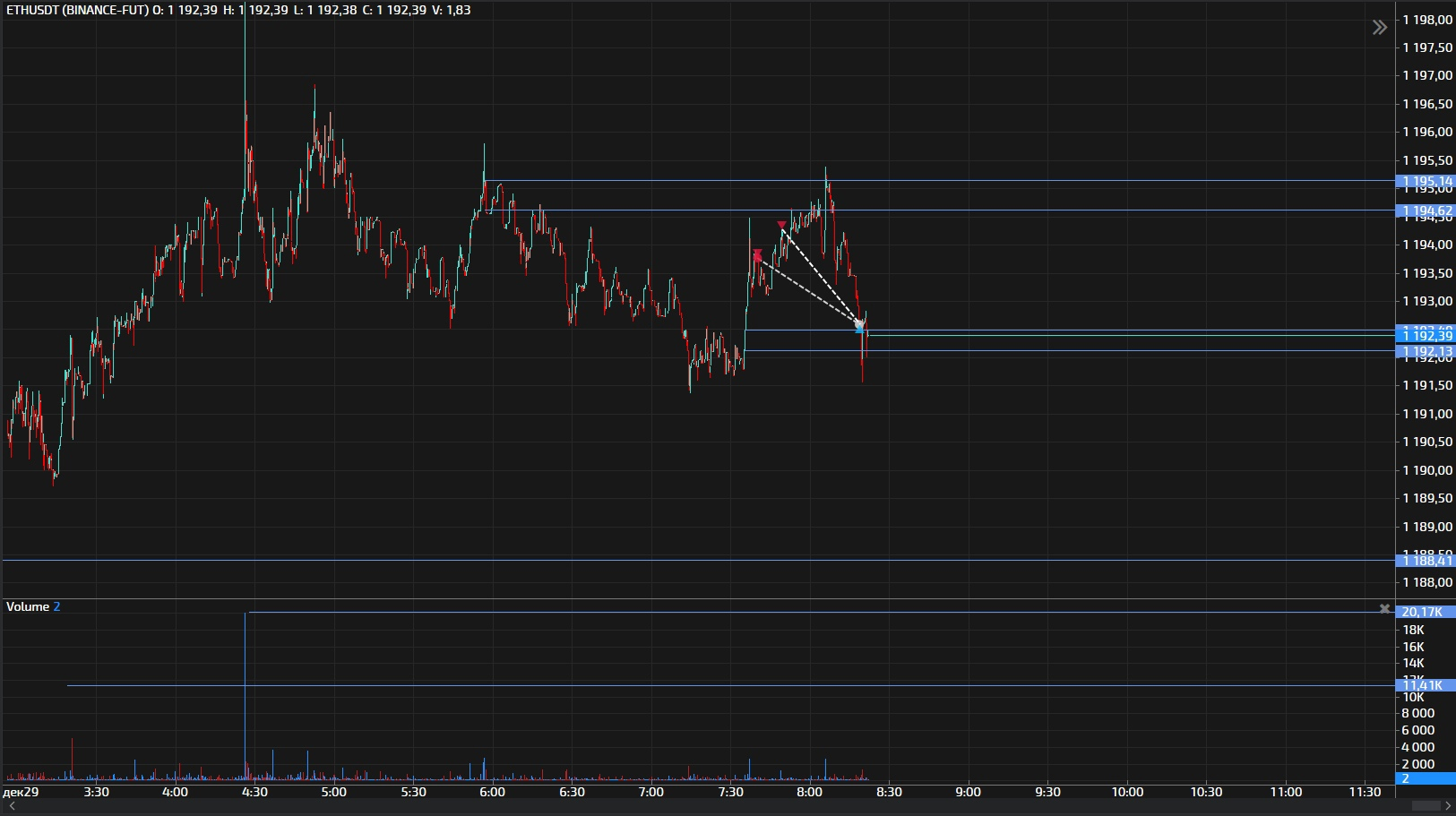Select the 1 192,13 price level label
Screen dimensions: 1456x816
[1426, 351]
